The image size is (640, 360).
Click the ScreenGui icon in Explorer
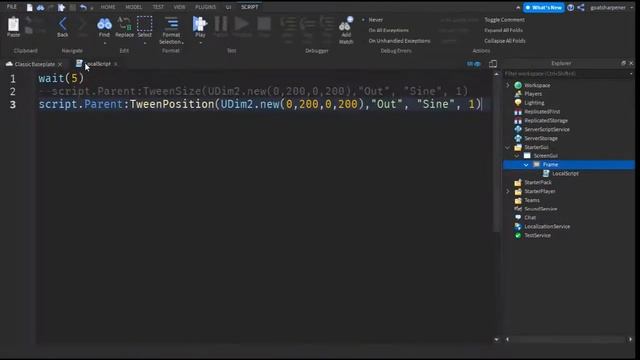(x=527, y=156)
